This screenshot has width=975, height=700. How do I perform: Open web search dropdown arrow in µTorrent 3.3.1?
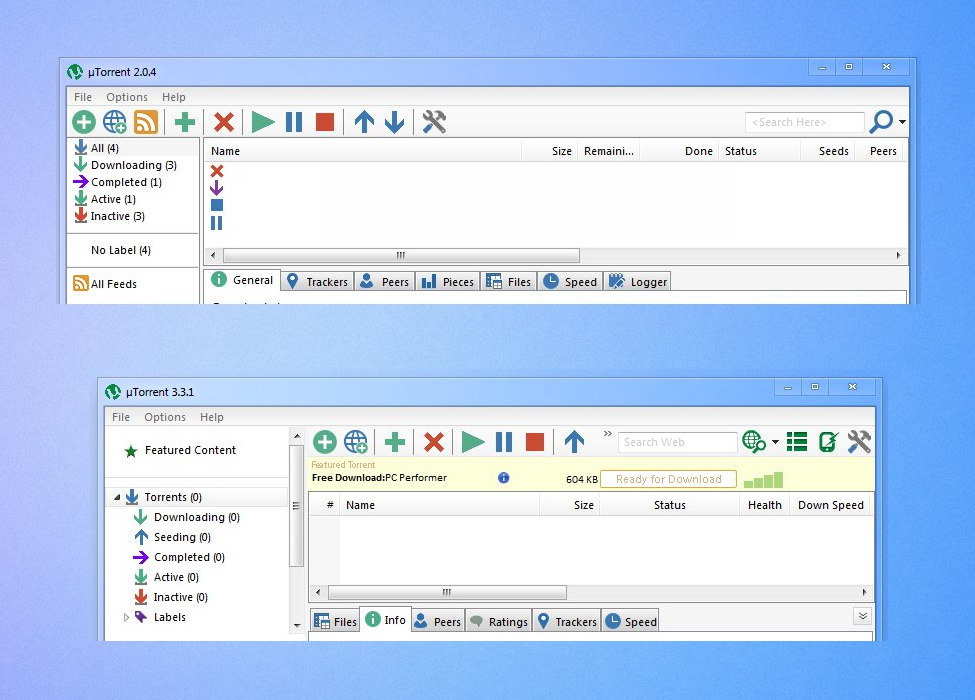[775, 442]
